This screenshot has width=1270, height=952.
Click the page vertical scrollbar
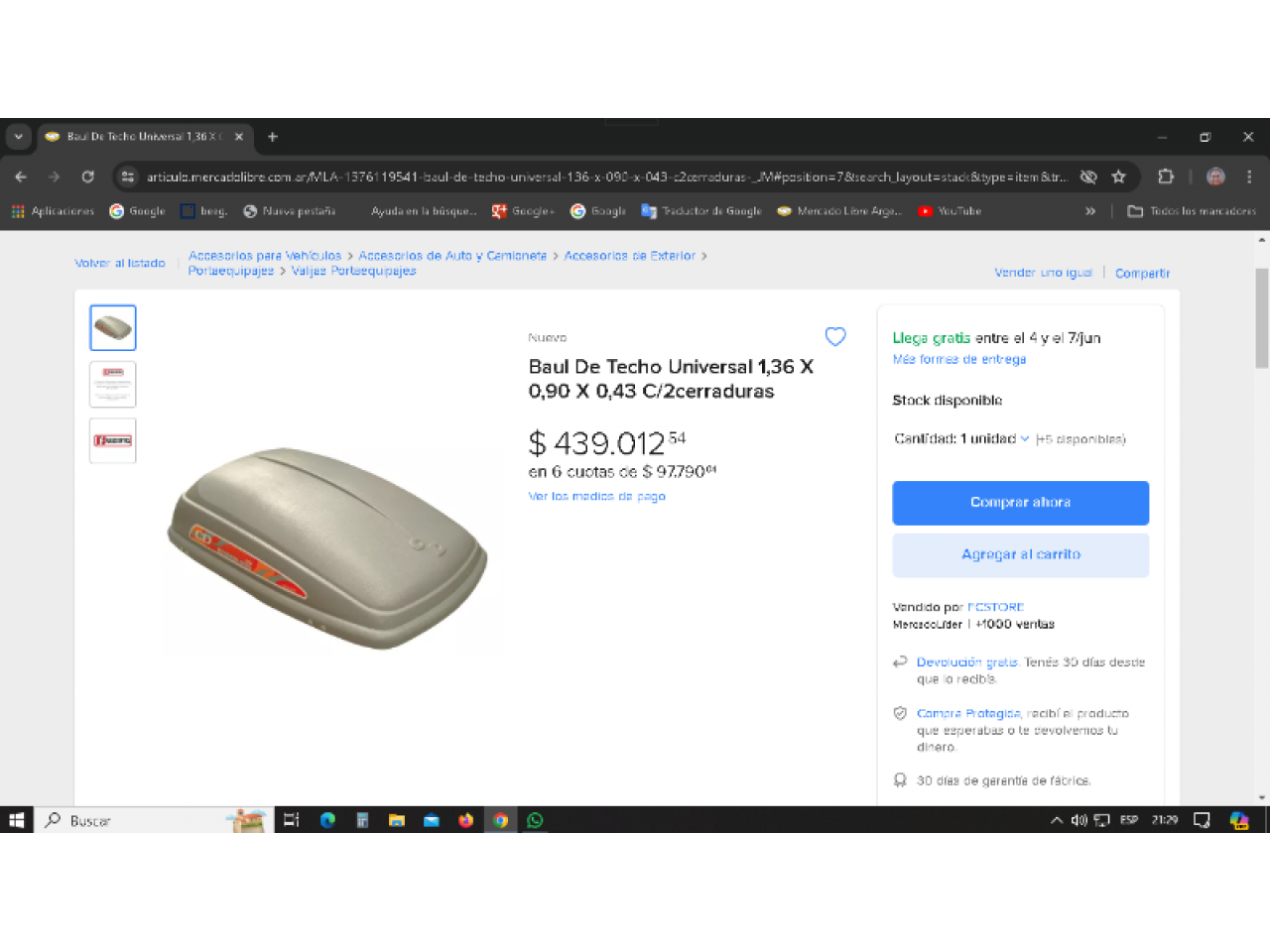pyautogui.click(x=1262, y=317)
